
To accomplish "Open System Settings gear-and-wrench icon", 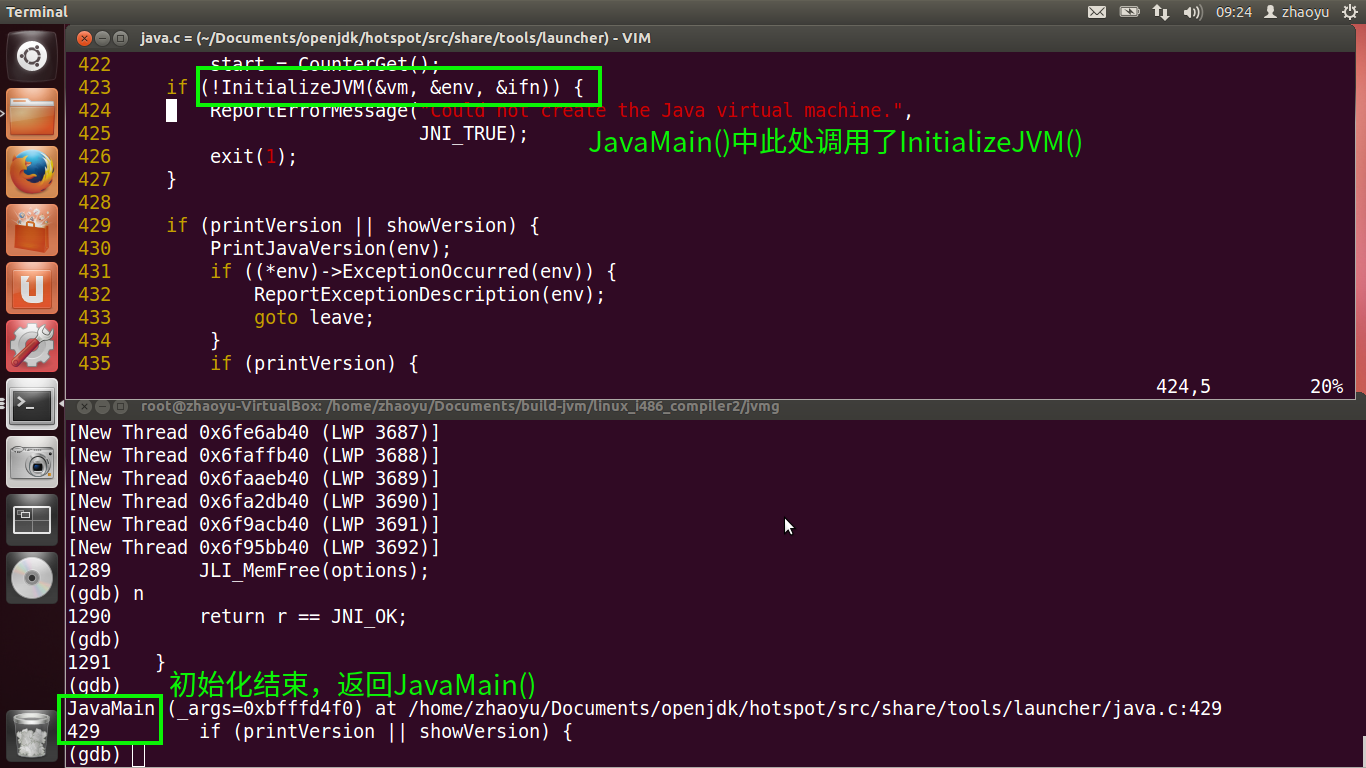I will (32, 346).
